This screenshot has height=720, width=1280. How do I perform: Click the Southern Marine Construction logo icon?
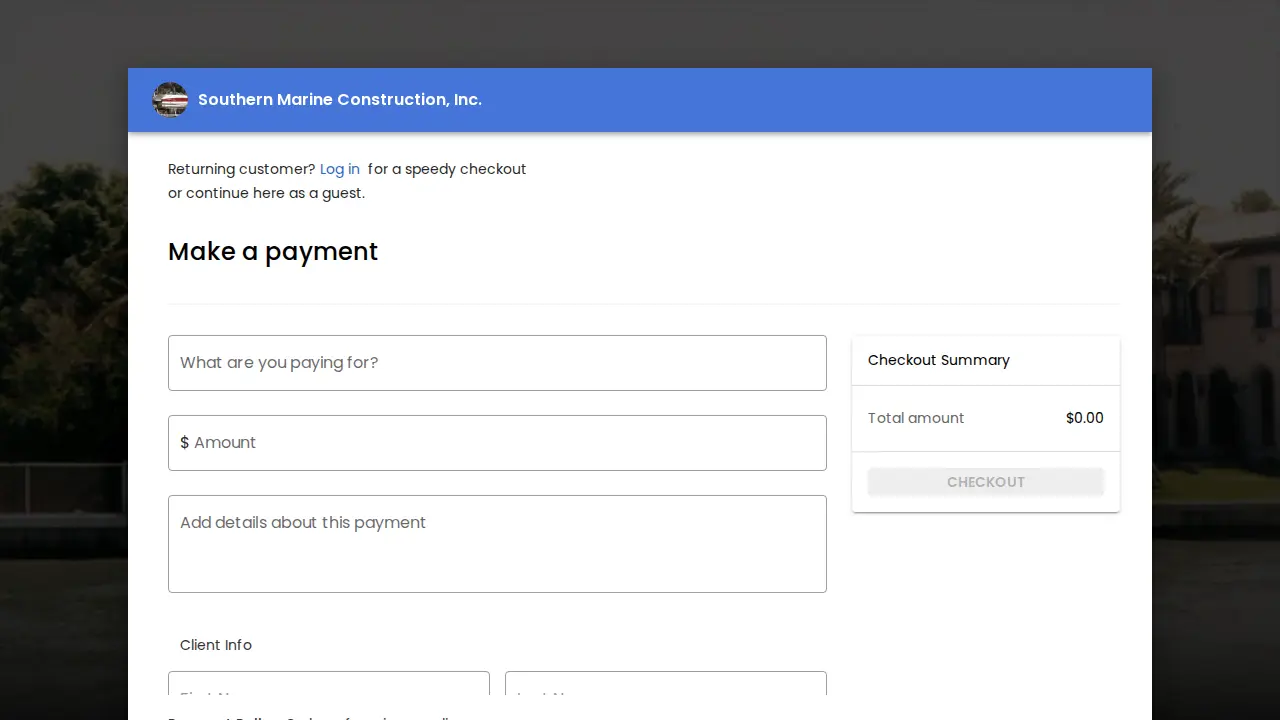click(170, 100)
